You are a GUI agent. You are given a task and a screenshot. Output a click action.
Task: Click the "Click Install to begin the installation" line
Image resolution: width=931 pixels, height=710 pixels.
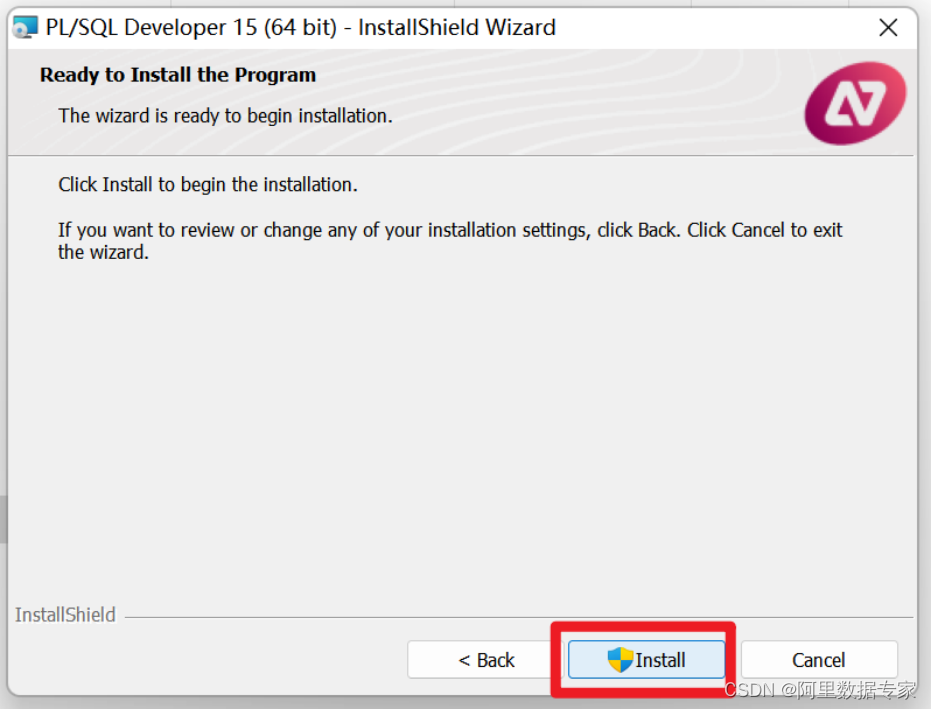pyautogui.click(x=208, y=185)
